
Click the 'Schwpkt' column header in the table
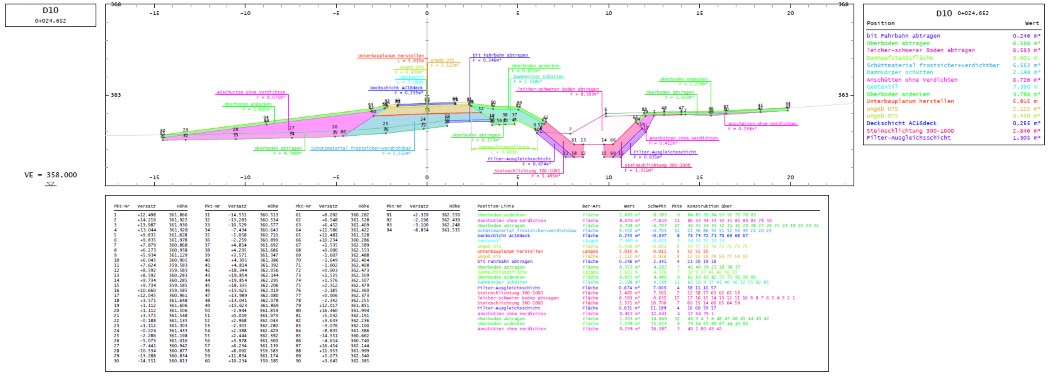tap(656, 205)
